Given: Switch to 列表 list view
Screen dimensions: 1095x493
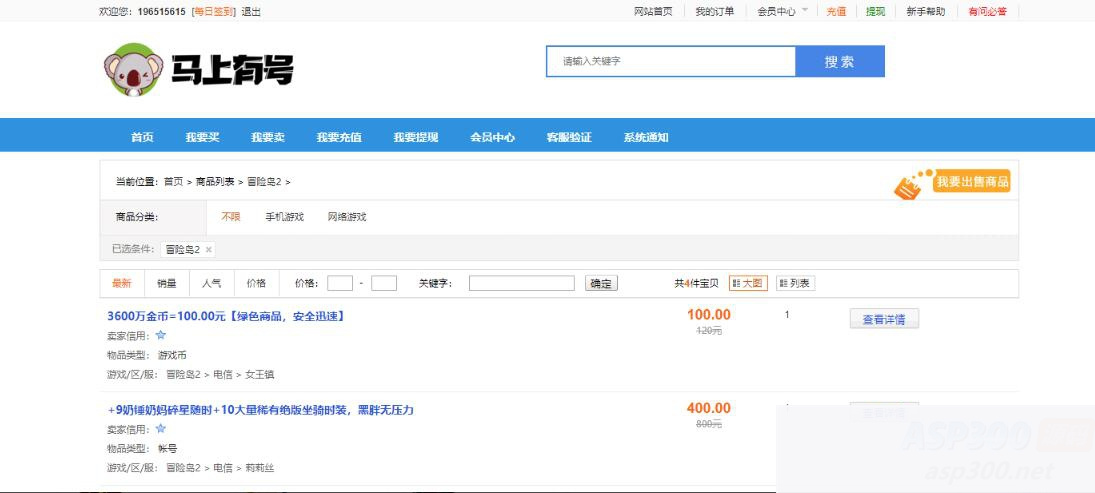Looking at the screenshot, I should (795, 283).
